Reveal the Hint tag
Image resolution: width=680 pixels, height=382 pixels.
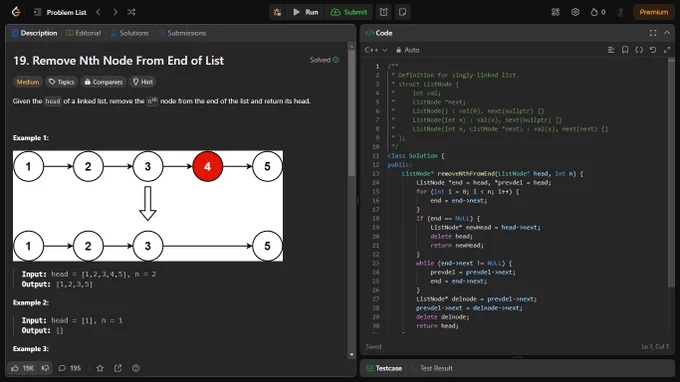[x=143, y=82]
